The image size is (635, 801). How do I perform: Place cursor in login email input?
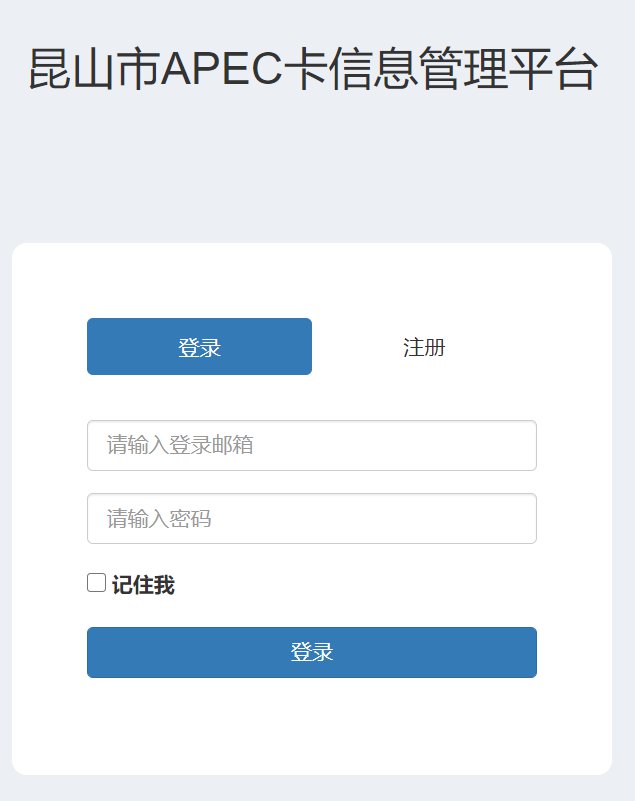312,445
